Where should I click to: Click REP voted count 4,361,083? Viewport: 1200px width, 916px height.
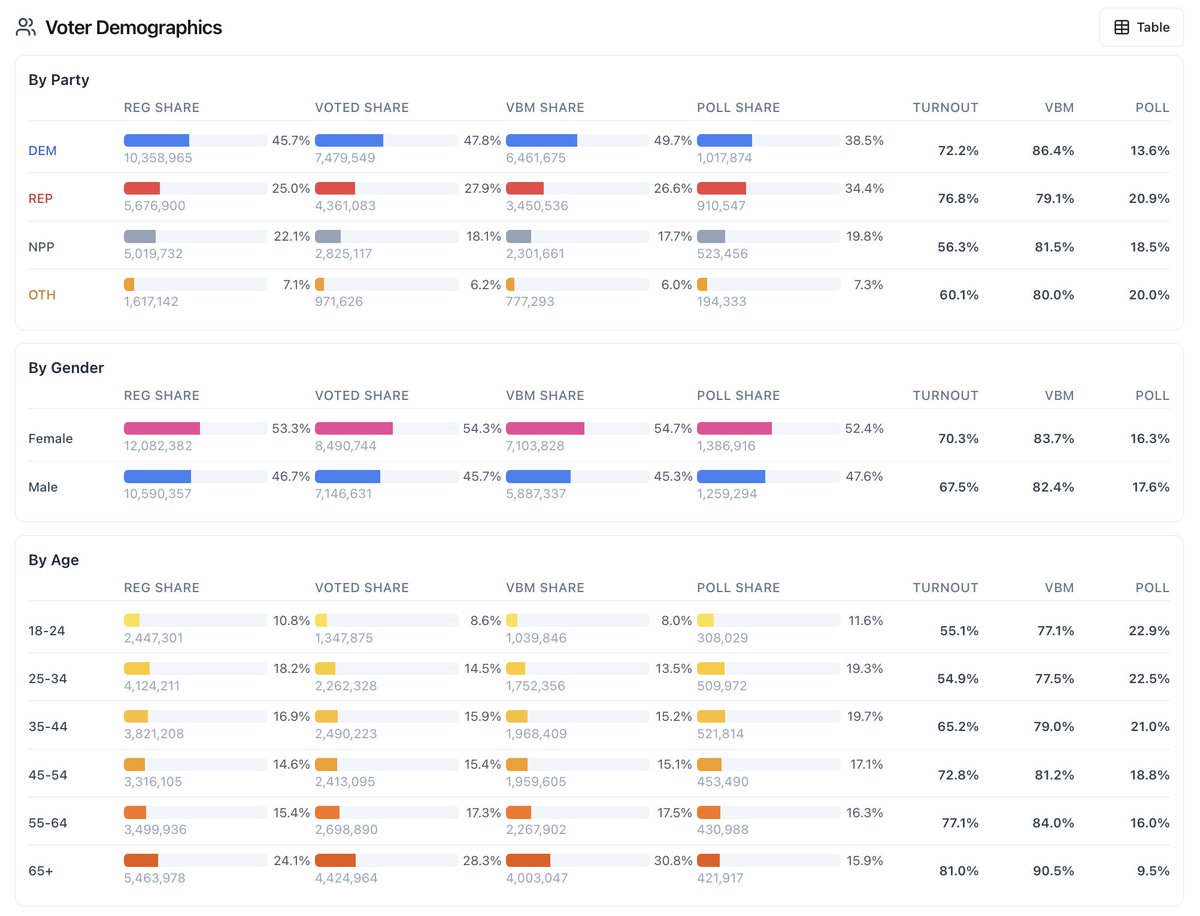345,206
